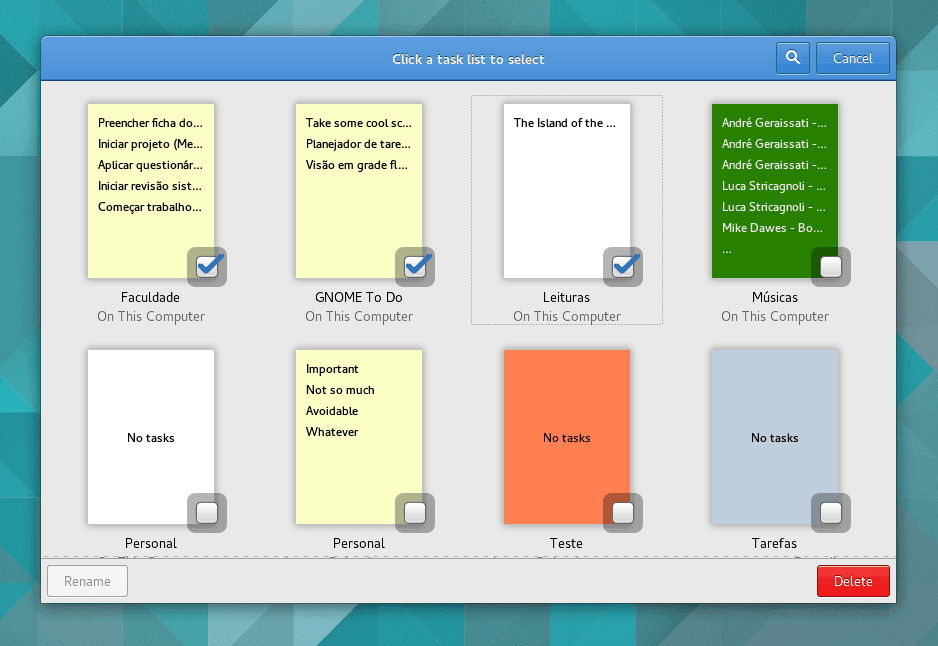The height and width of the screenshot is (646, 938).
Task: Click the "Leituras" list name
Action: click(x=566, y=297)
